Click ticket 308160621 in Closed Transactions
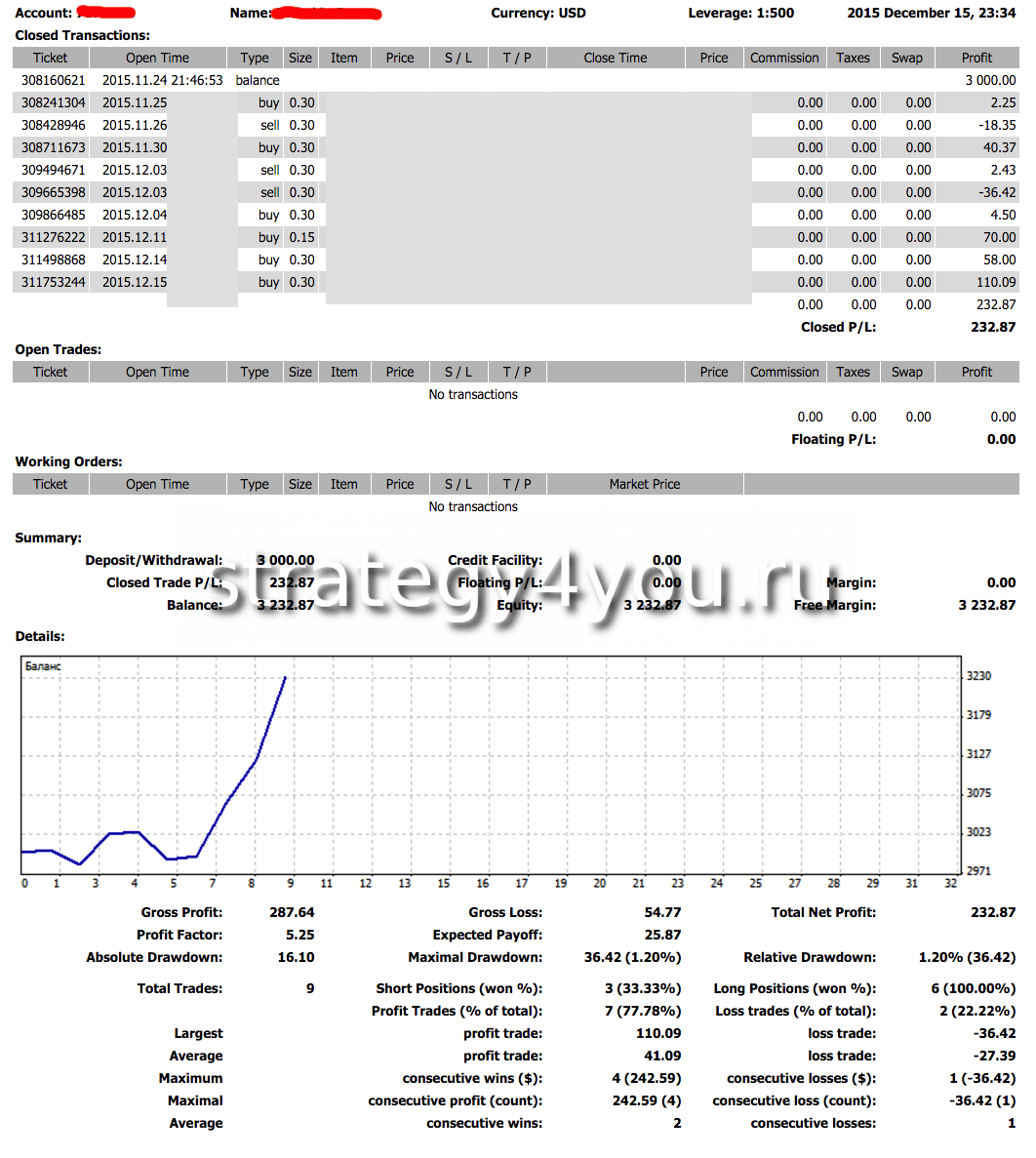1036x1158 pixels. 53,80
